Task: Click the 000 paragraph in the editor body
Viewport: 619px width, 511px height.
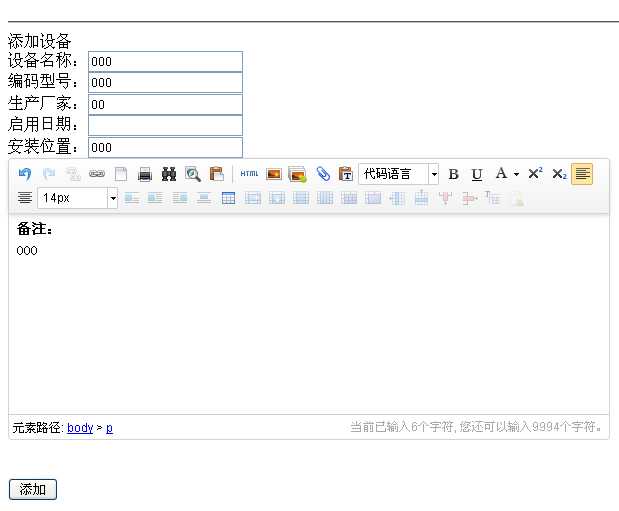Action: tap(27, 251)
